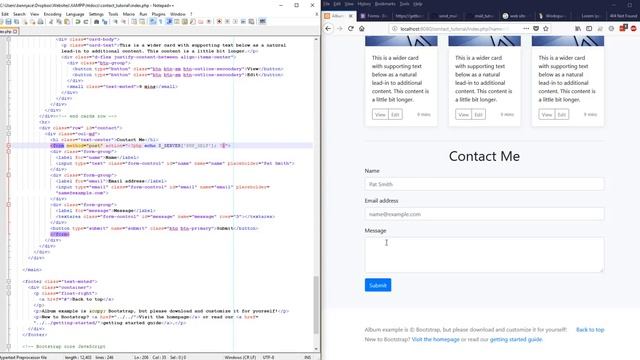Click View button on first card
The height and width of the screenshot is (360, 640).
click(380, 114)
